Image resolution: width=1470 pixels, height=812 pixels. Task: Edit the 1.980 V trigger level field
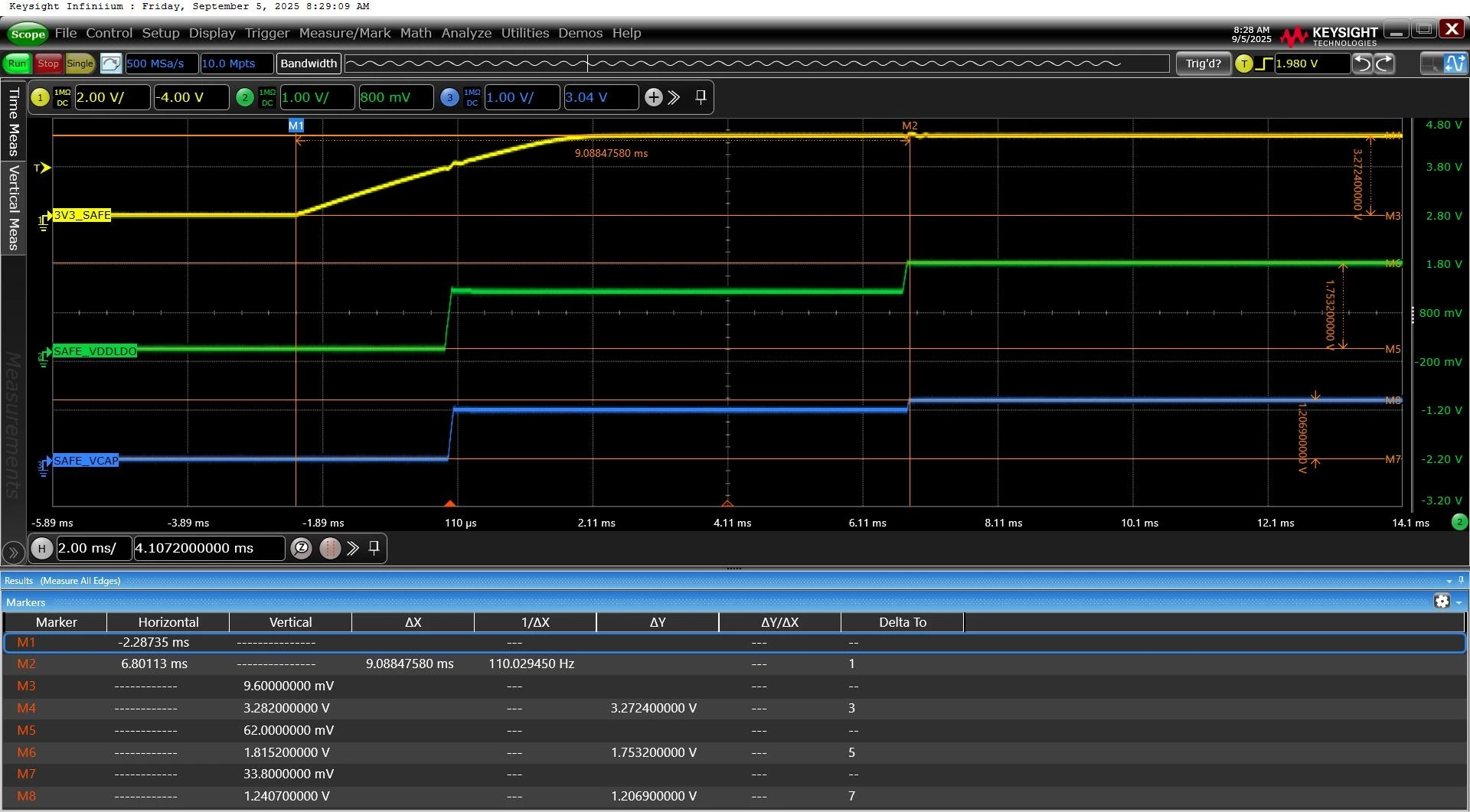coord(1312,64)
